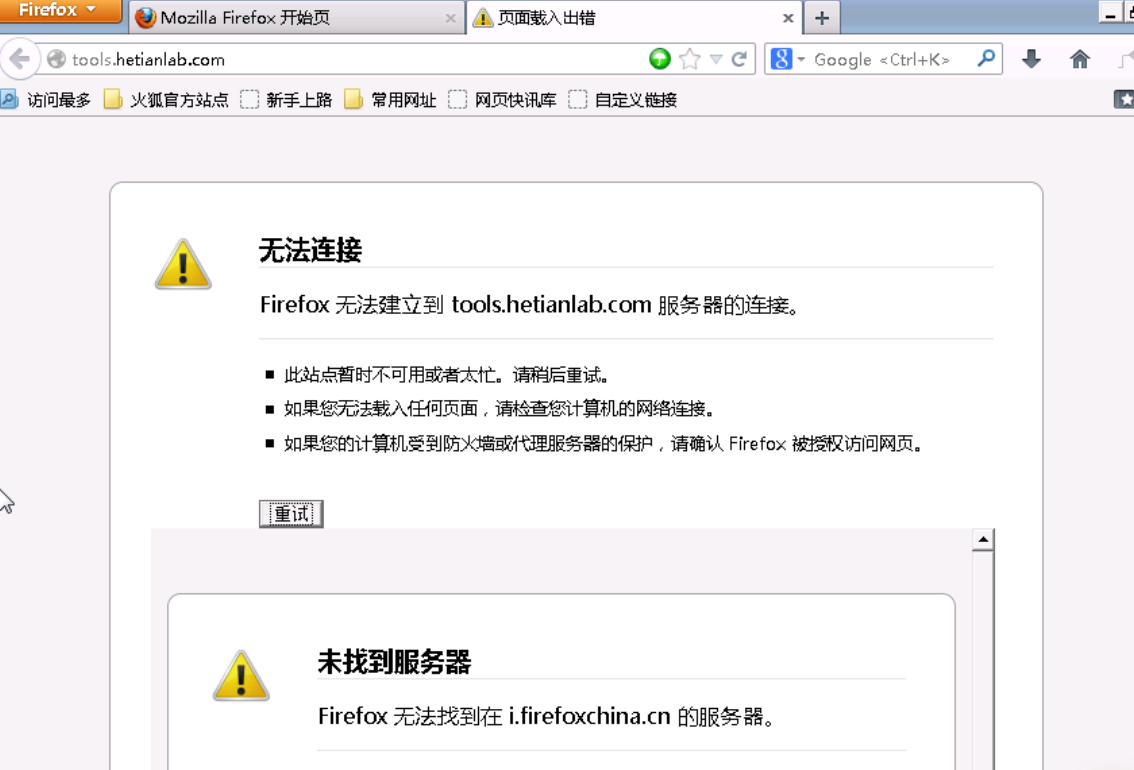Select the 页面载入出错 tab
The width and height of the screenshot is (1134, 770).
[x=636, y=18]
